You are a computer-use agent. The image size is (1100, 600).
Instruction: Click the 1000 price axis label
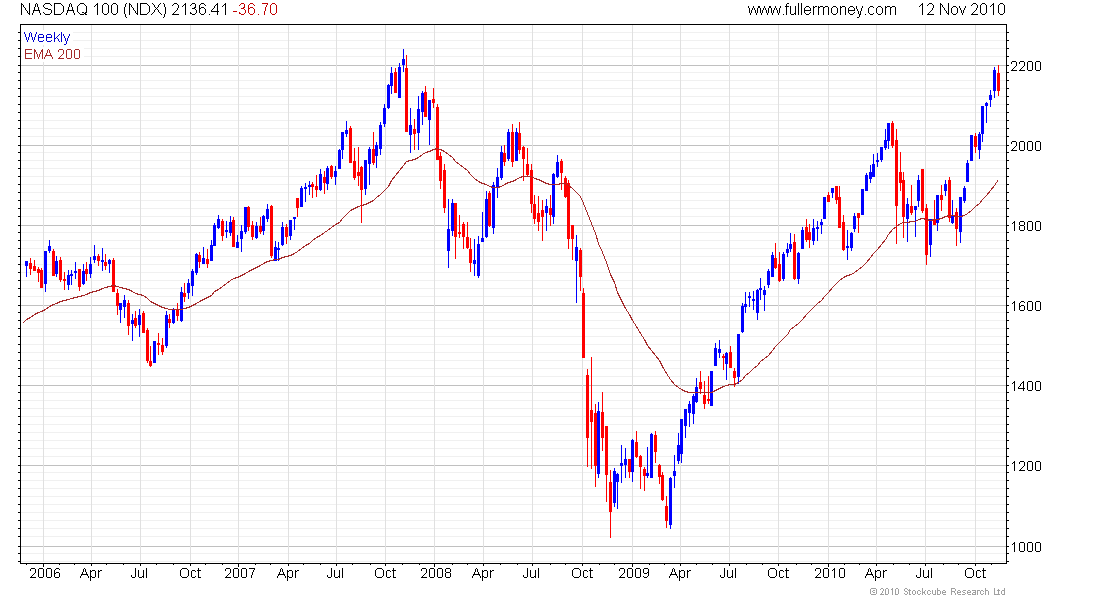click(1026, 547)
